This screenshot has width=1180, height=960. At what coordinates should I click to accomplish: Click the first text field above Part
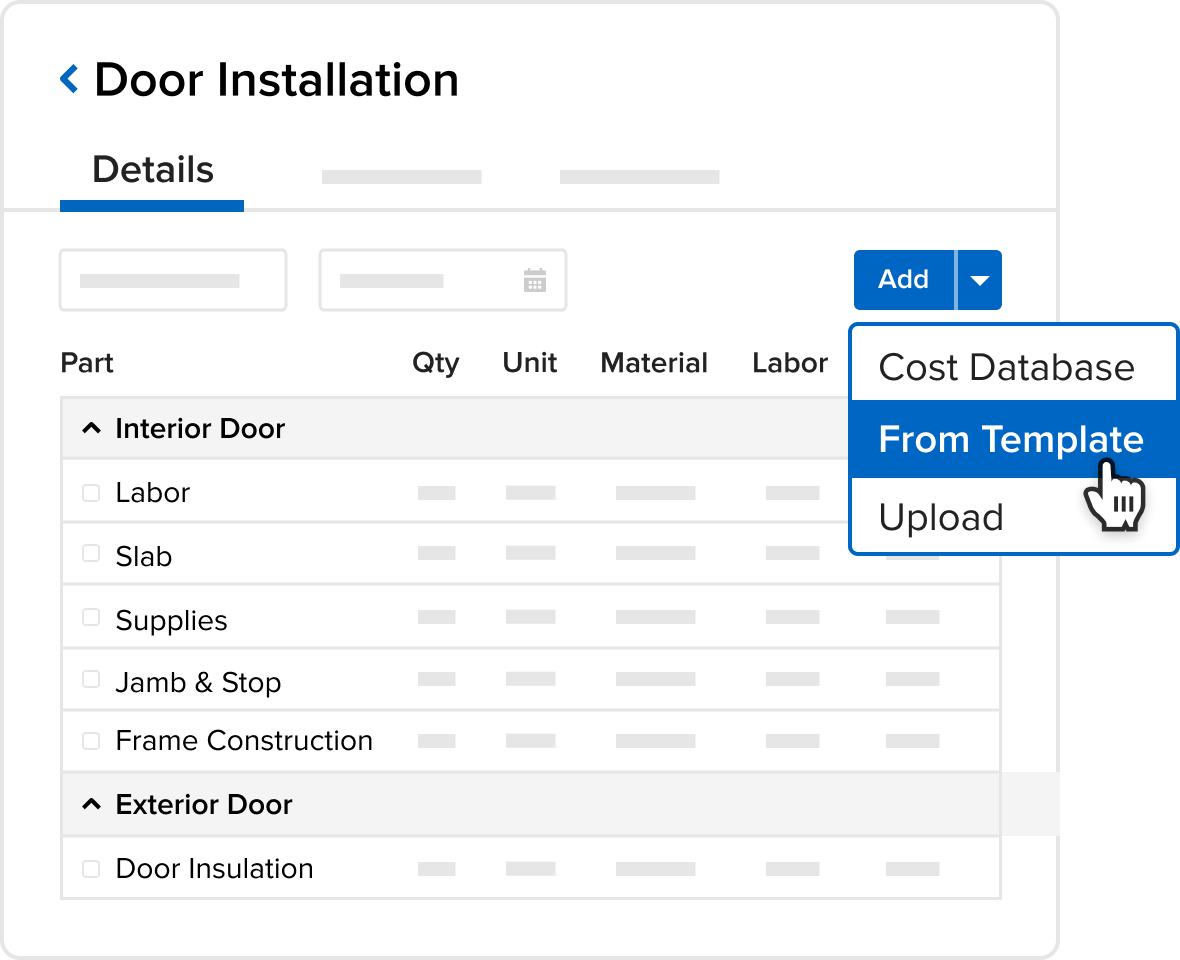[x=173, y=280]
